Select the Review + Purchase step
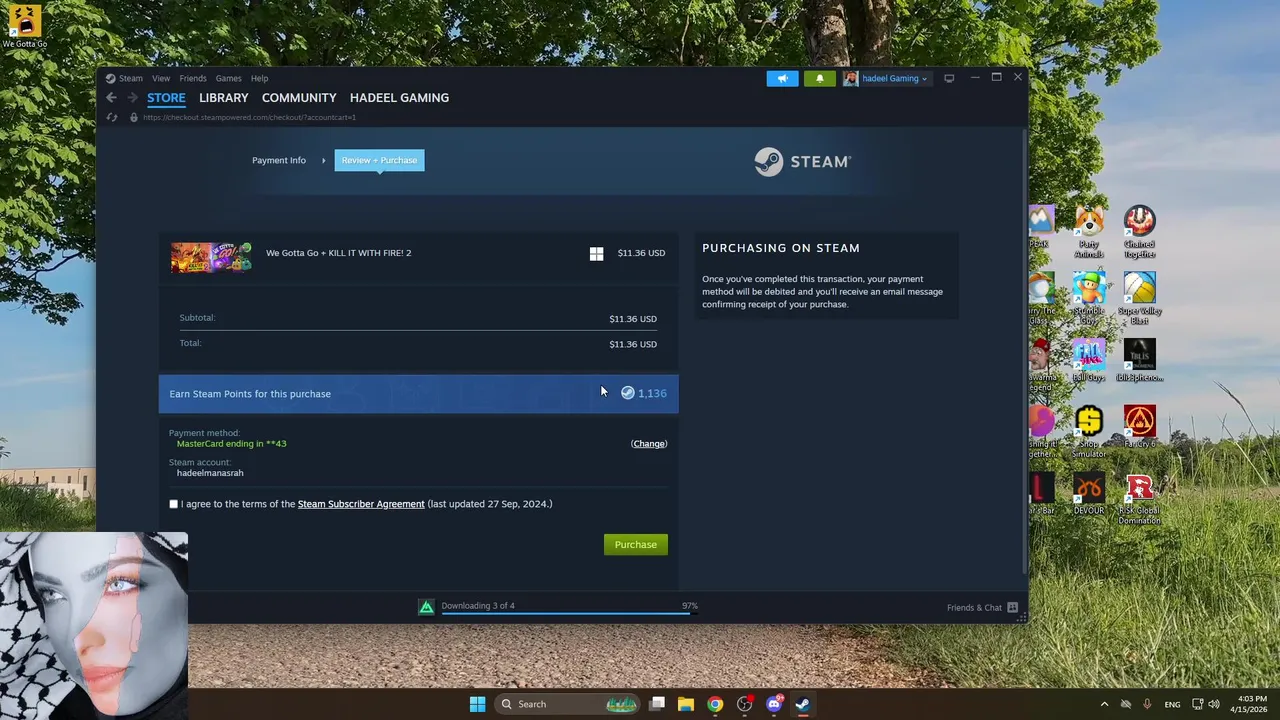1280x720 pixels. coord(379,160)
